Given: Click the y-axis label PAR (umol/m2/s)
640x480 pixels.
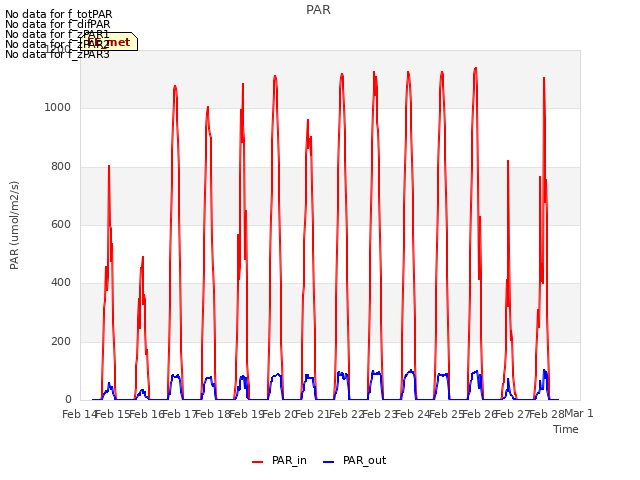Looking at the screenshot, I should 14,225.
